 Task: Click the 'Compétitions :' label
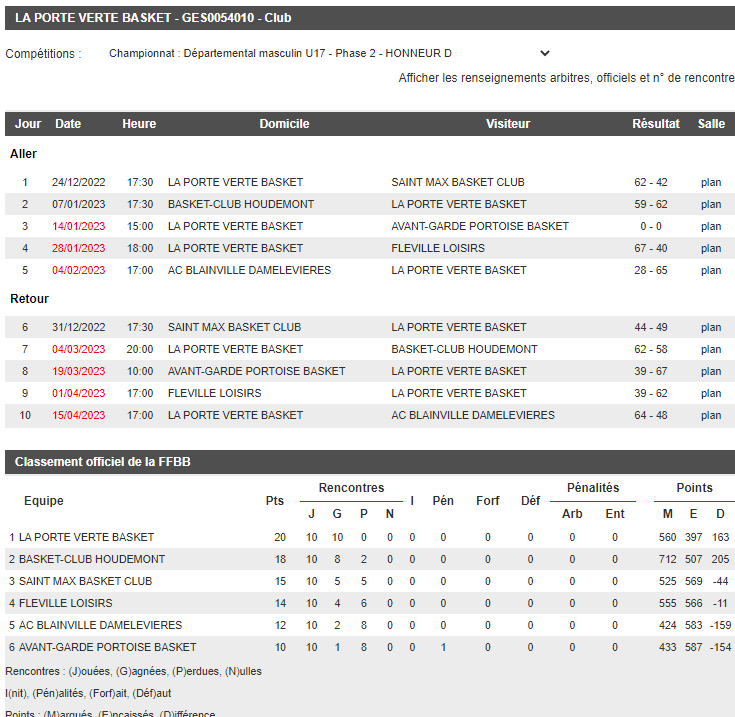pos(43,54)
